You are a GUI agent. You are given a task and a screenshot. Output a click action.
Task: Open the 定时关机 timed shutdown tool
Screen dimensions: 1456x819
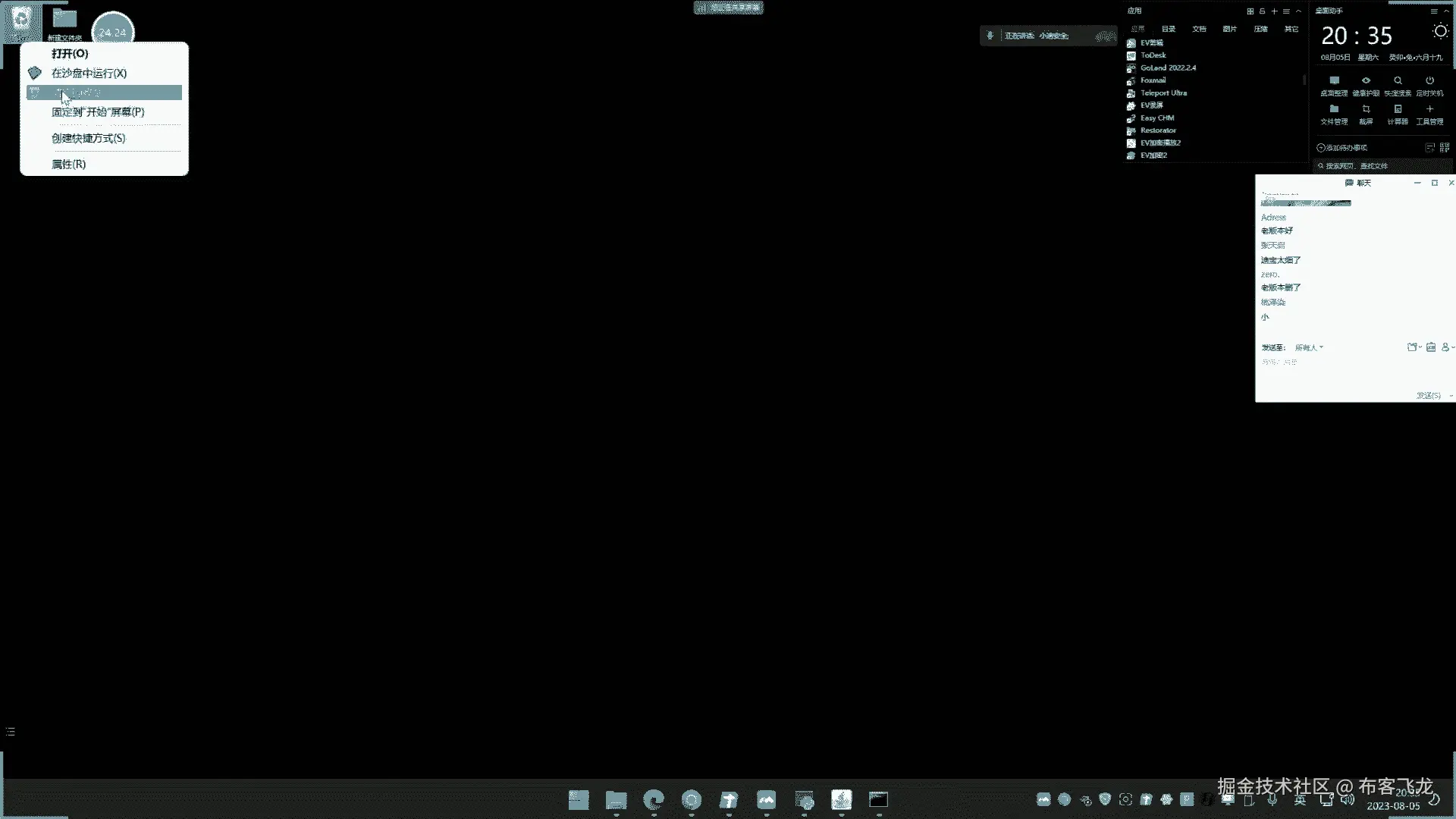click(1429, 81)
